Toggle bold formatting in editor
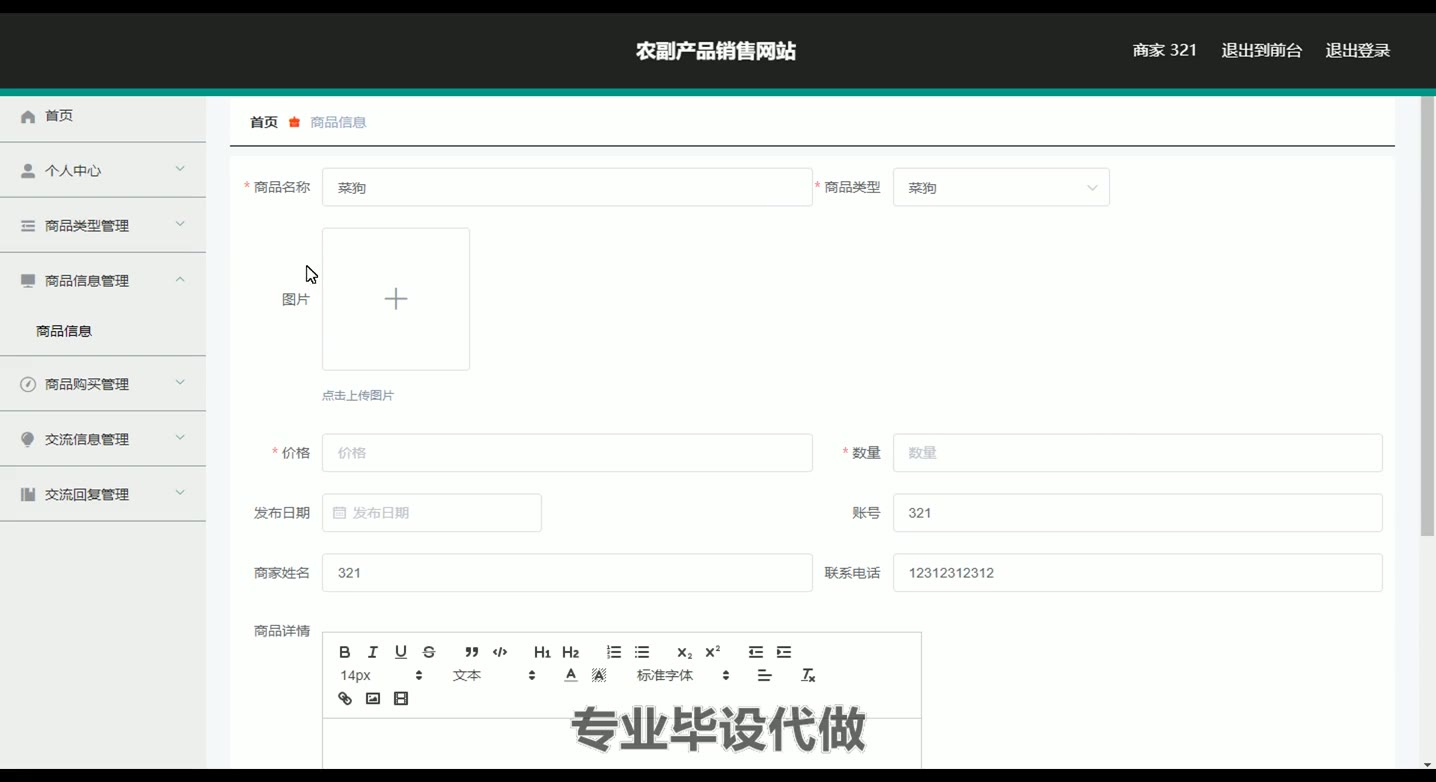Image resolution: width=1436 pixels, height=782 pixels. [x=345, y=652]
